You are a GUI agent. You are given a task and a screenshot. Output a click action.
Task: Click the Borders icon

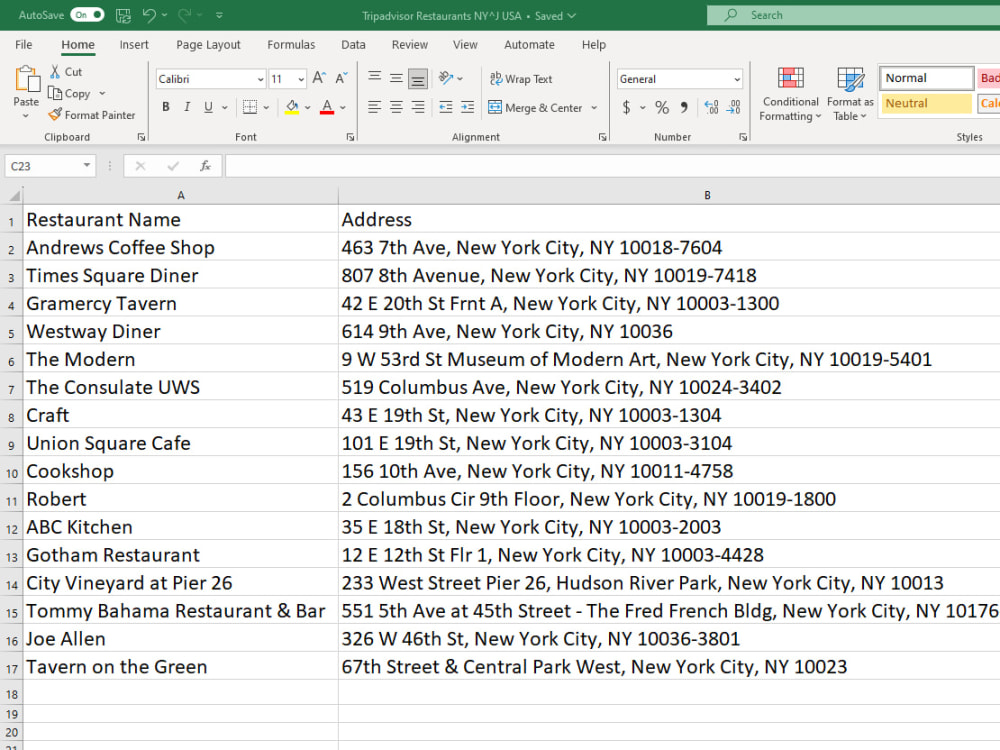point(250,107)
